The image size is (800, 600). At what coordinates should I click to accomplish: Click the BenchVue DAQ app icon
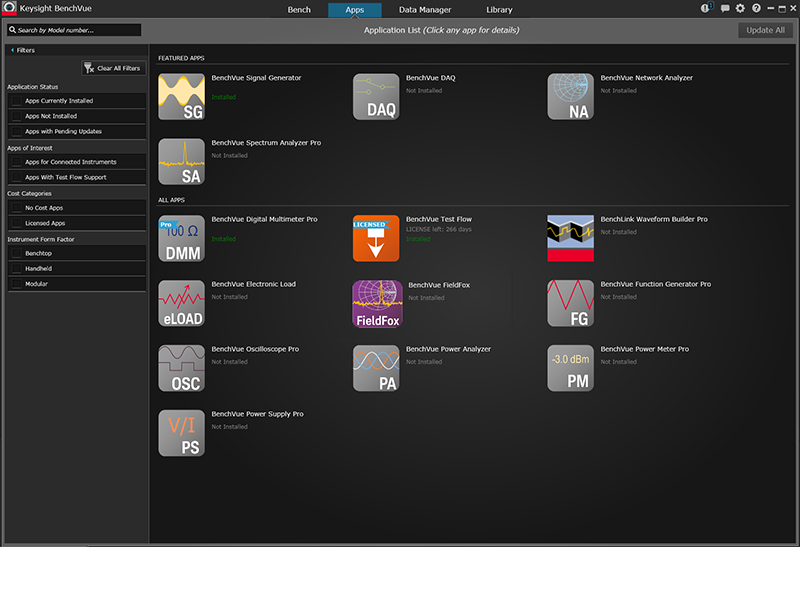point(376,97)
